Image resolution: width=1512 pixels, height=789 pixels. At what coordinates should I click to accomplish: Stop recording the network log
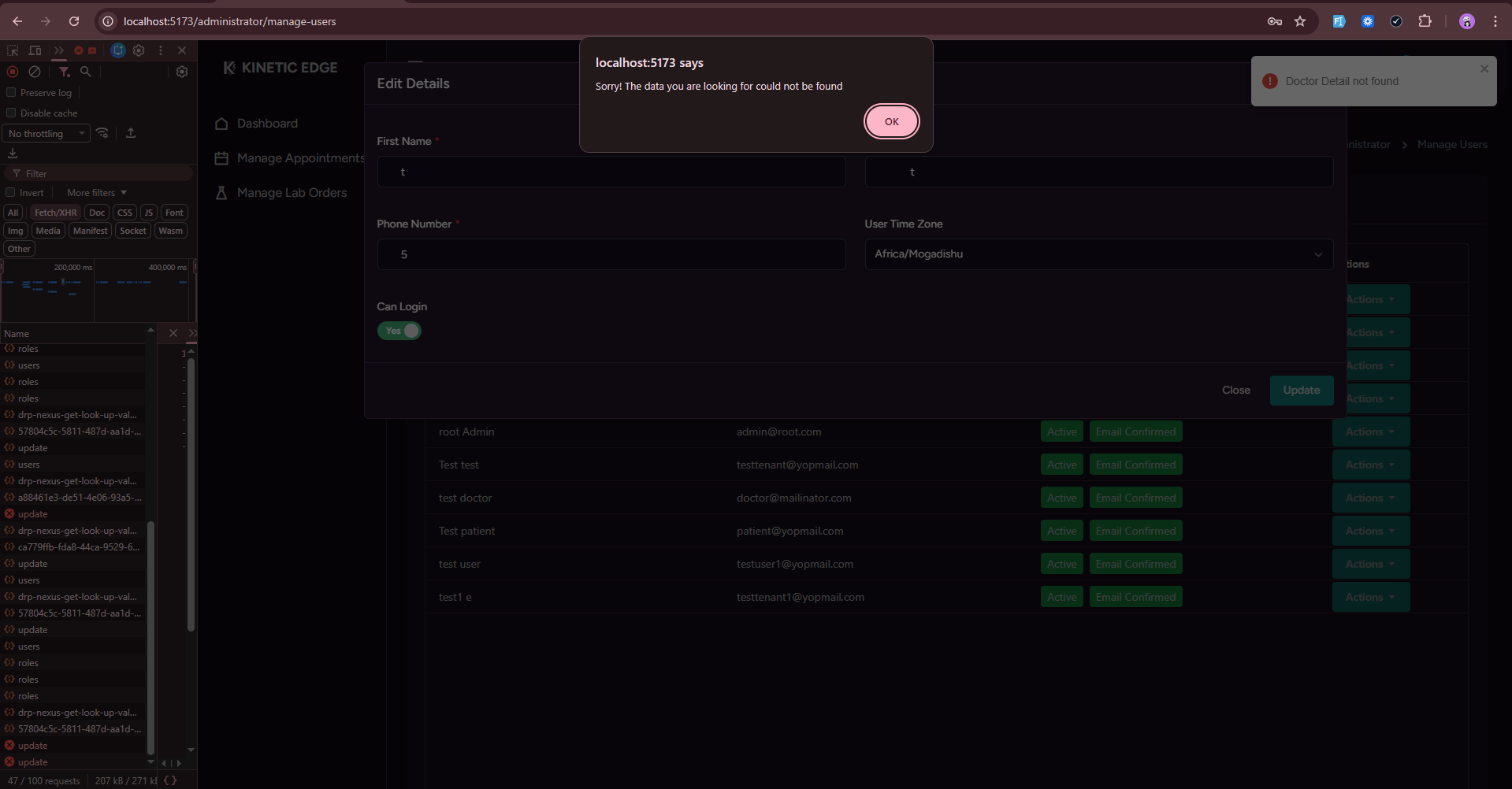pos(13,72)
